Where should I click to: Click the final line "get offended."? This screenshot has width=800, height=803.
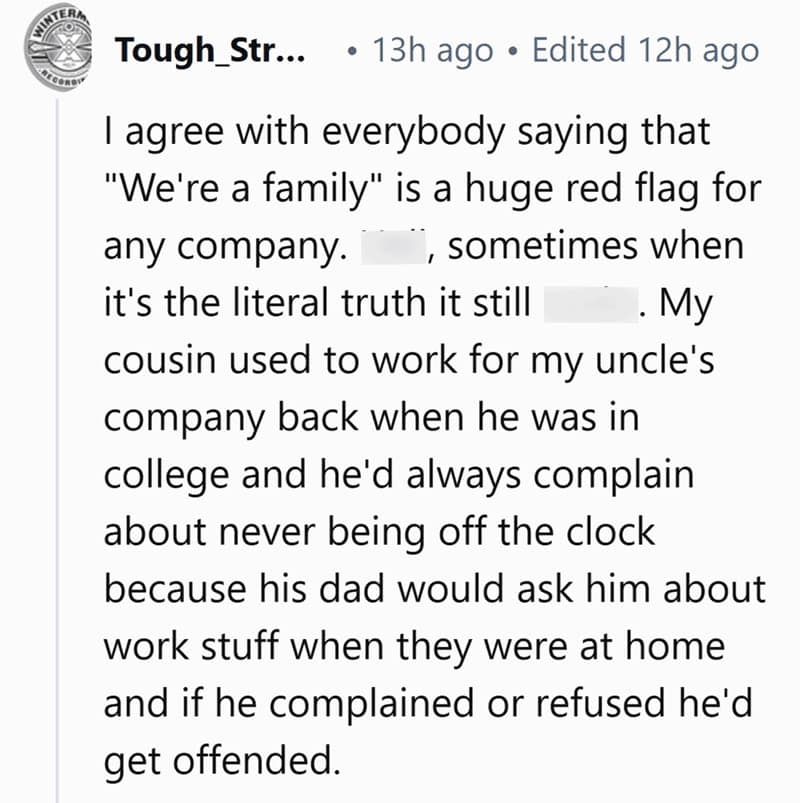click(x=217, y=763)
